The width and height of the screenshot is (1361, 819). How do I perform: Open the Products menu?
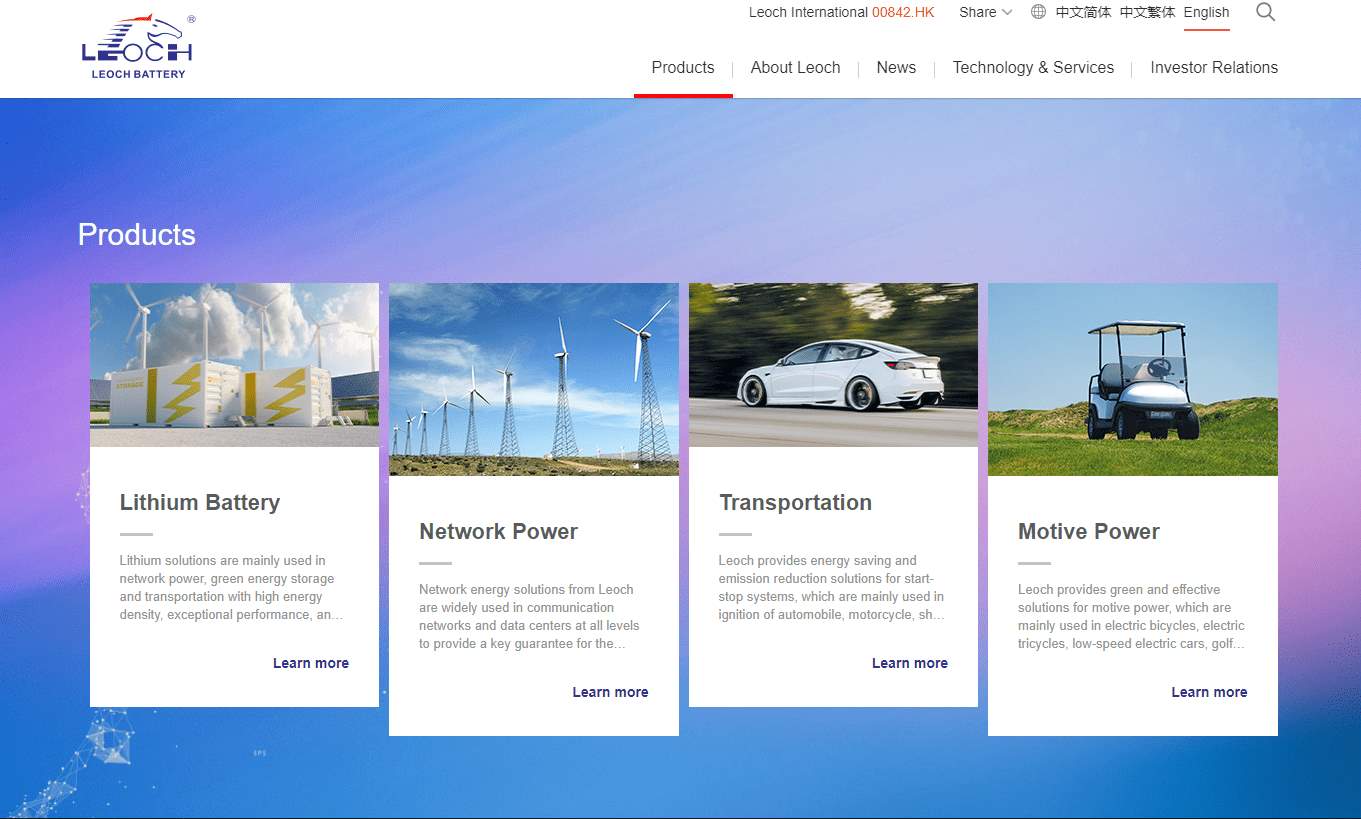(x=683, y=68)
